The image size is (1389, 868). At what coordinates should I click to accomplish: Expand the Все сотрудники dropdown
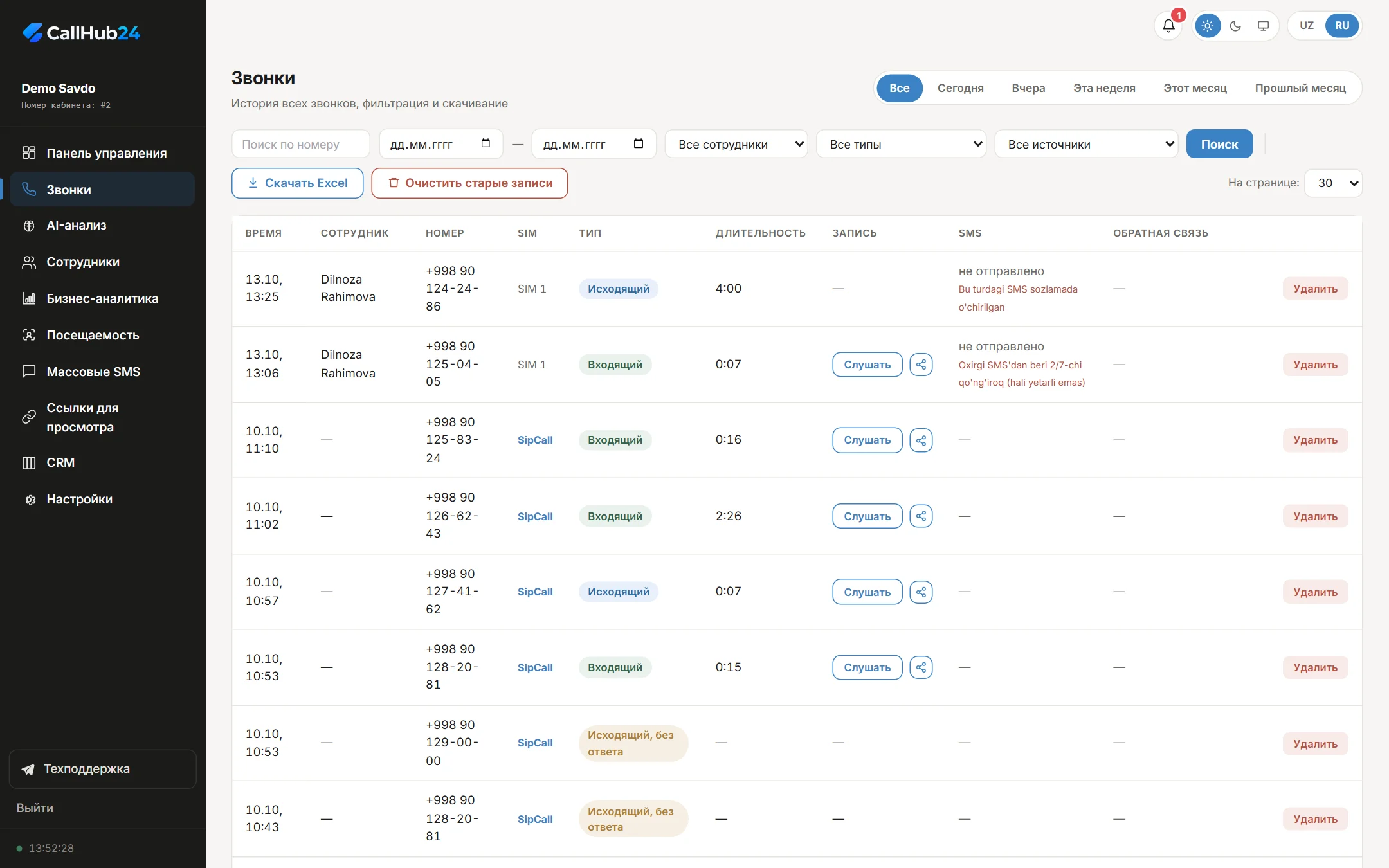tap(736, 144)
